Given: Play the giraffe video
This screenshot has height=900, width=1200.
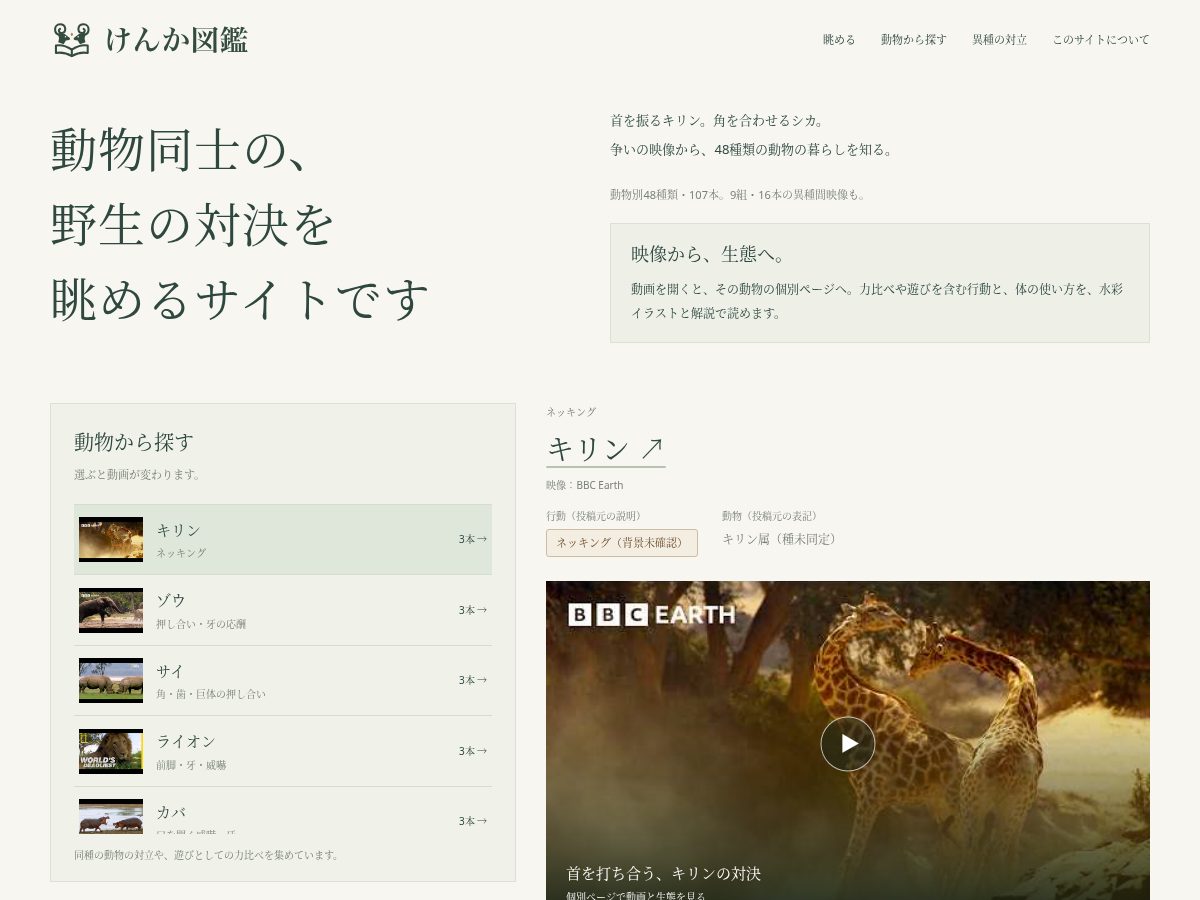Looking at the screenshot, I should click(x=848, y=744).
